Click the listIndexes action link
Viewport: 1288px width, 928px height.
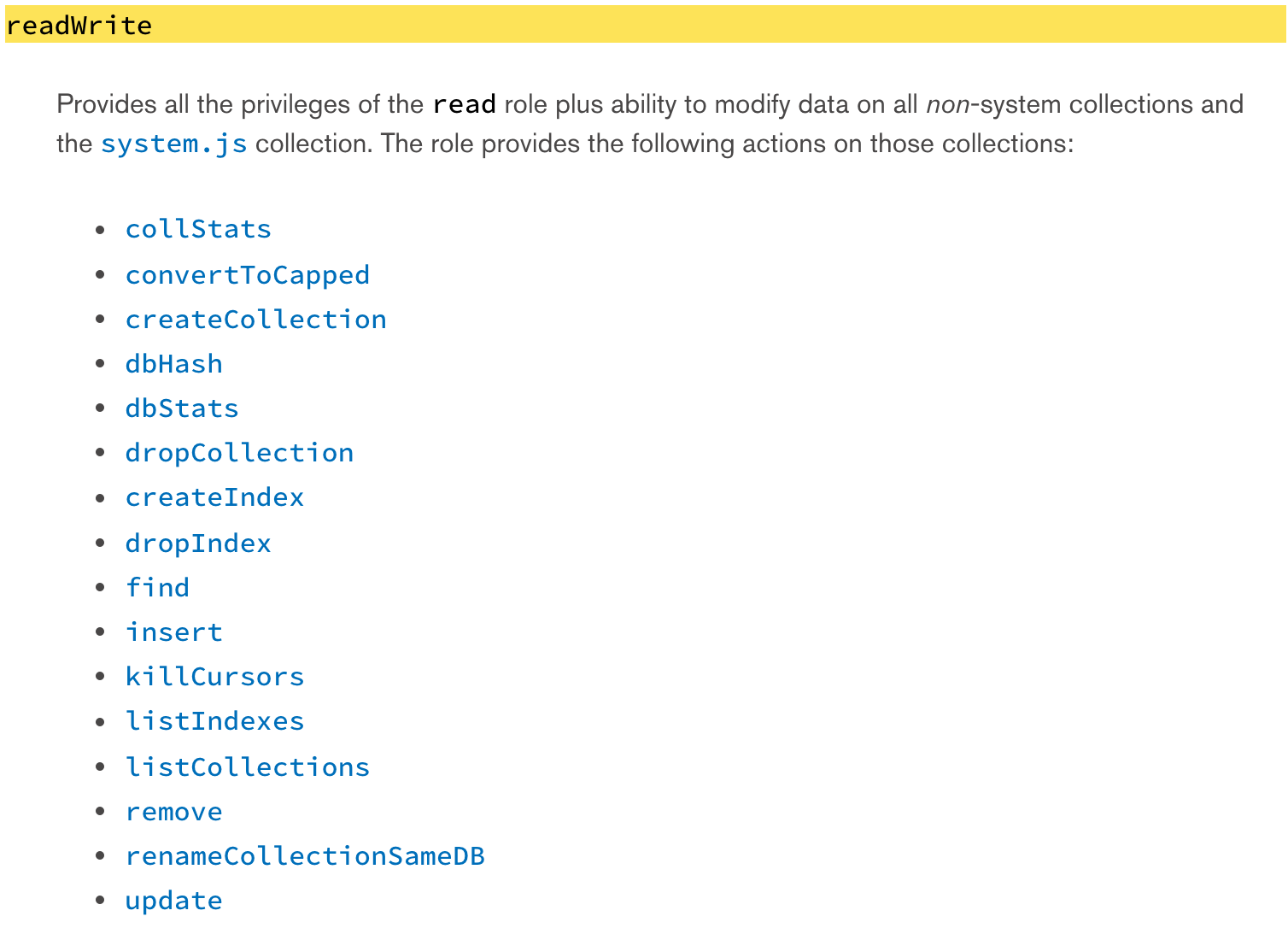[214, 721]
